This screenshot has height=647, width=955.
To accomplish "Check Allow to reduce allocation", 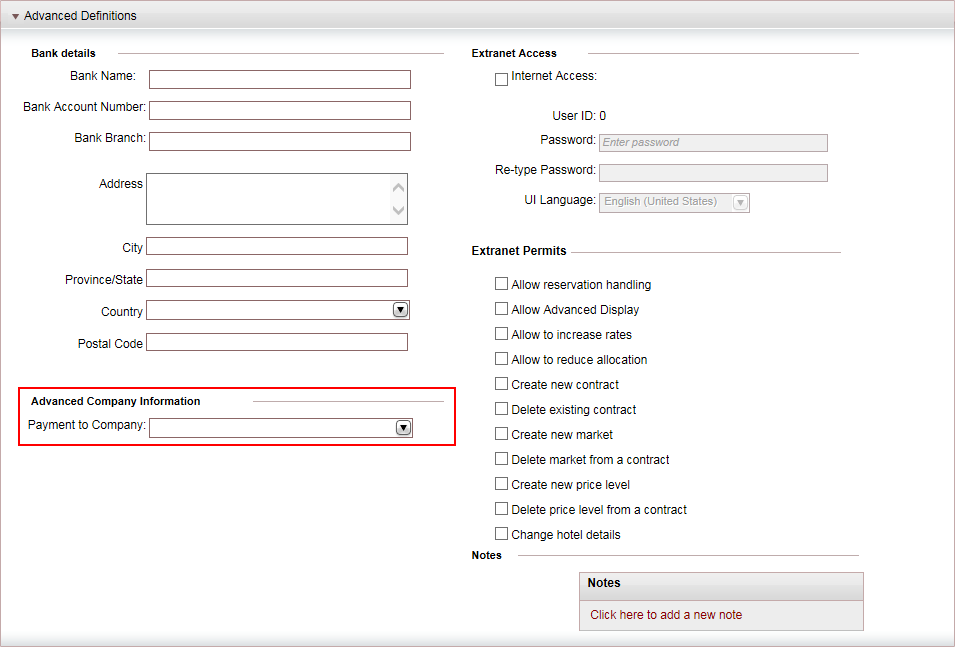I will [501, 359].
